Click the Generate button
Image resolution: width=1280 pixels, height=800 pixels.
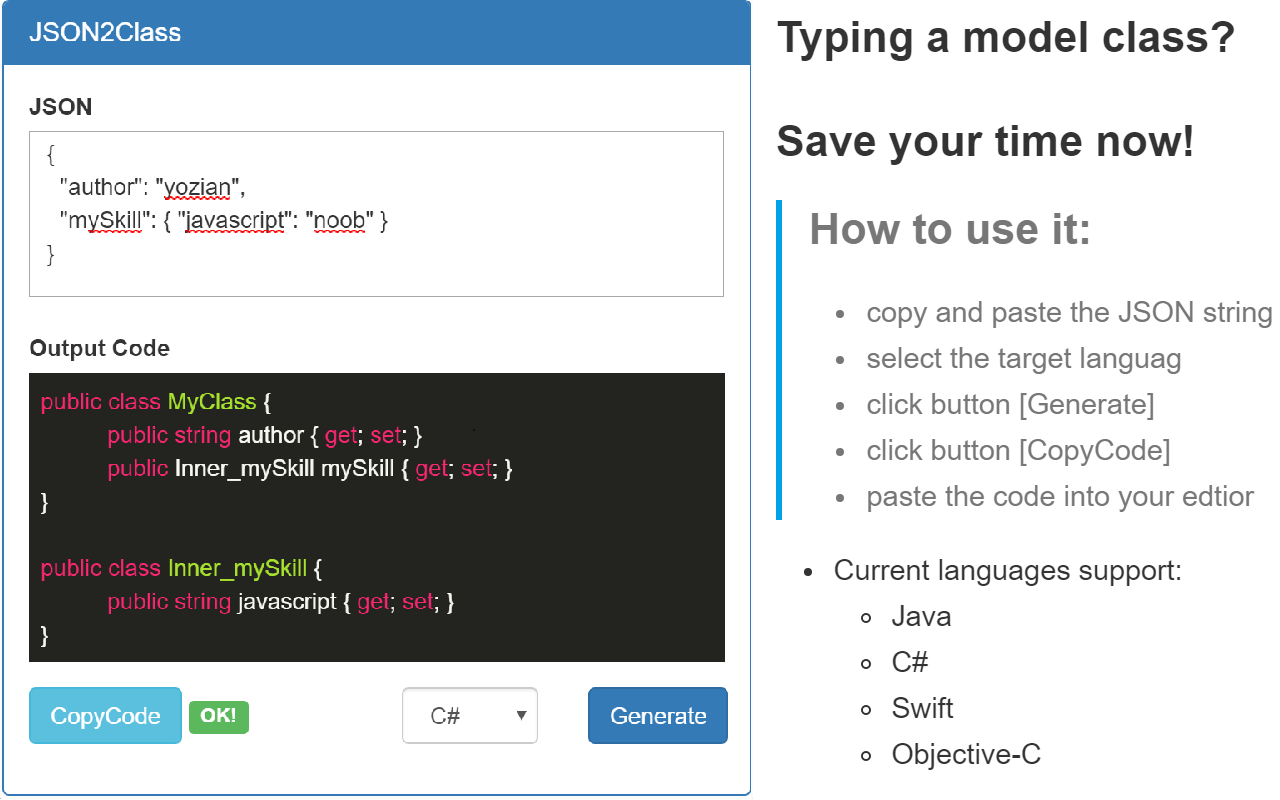657,715
